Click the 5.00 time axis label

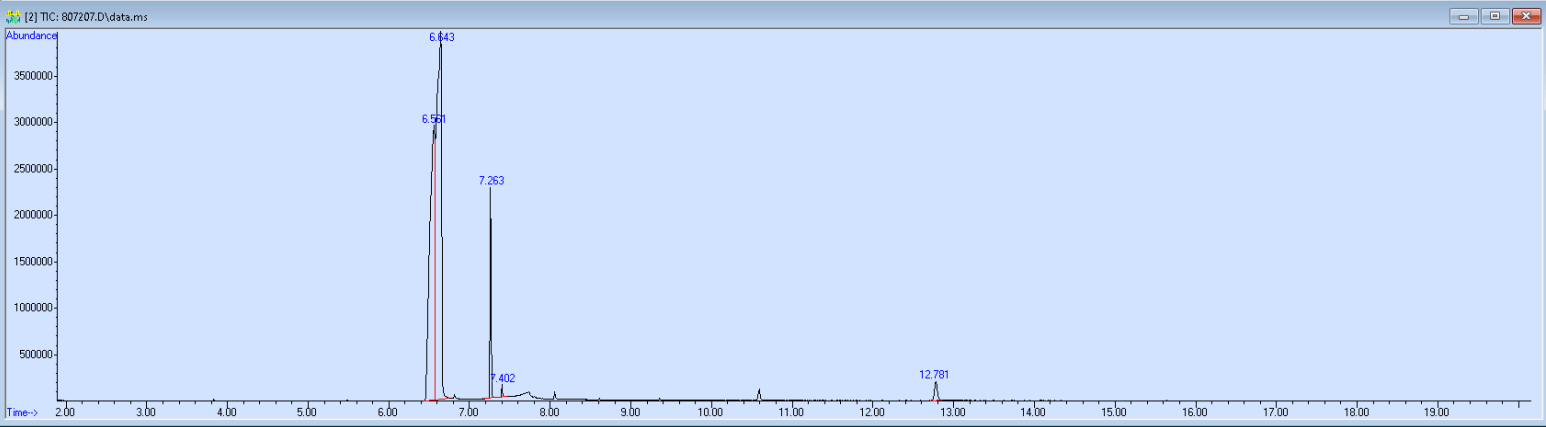click(x=307, y=412)
